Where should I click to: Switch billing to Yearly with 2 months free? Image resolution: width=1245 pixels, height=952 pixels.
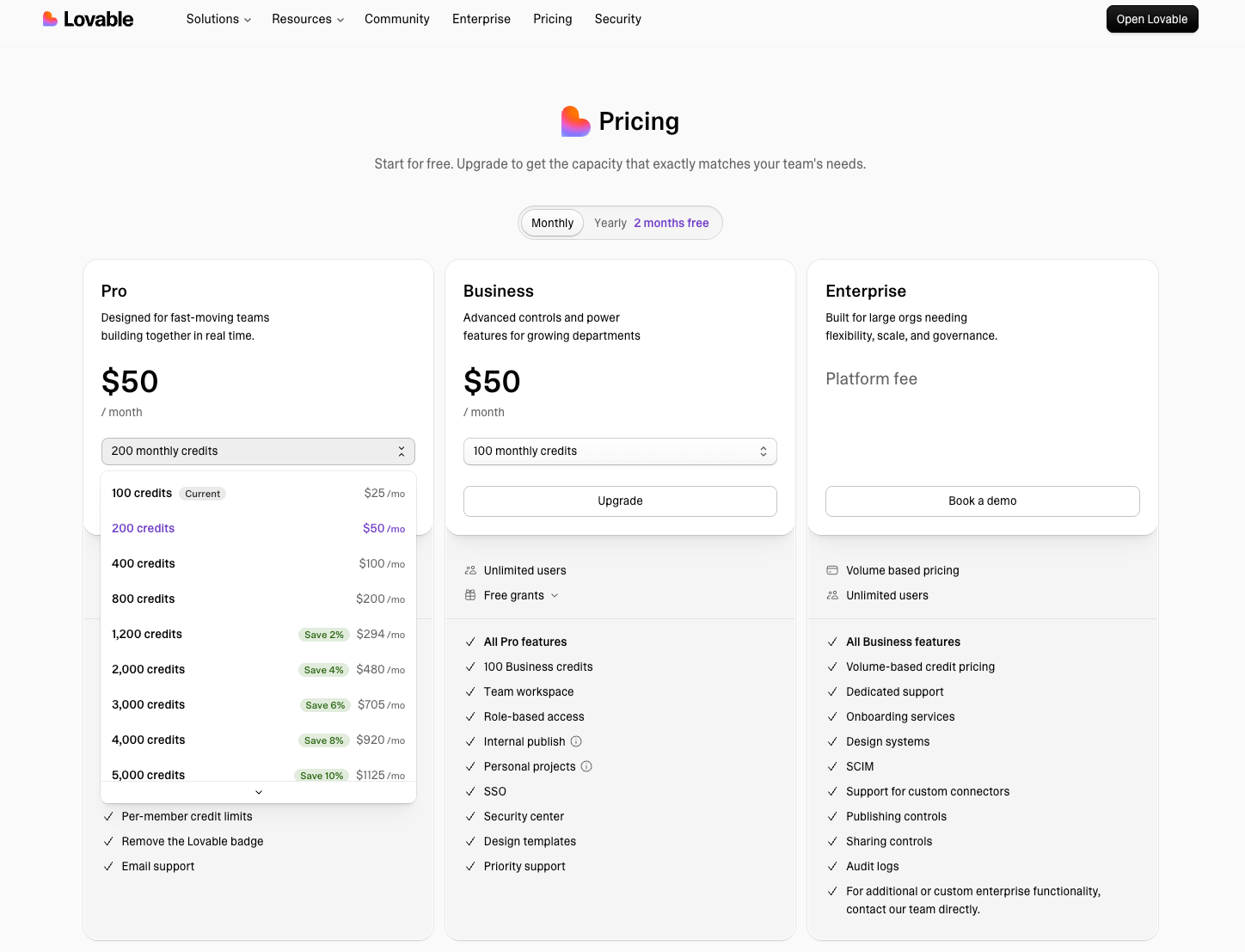tap(652, 223)
